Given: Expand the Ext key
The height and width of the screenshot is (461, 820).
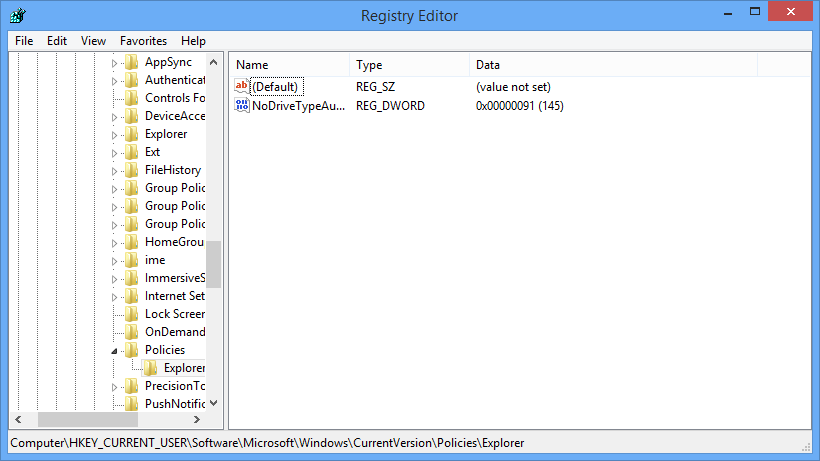Looking at the screenshot, I should pyautogui.click(x=115, y=153).
